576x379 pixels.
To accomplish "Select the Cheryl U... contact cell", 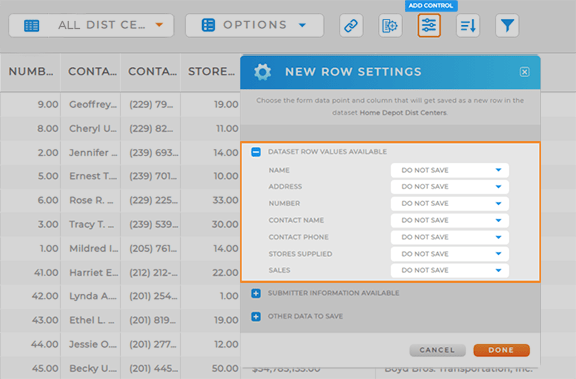I will pyautogui.click(x=91, y=129).
